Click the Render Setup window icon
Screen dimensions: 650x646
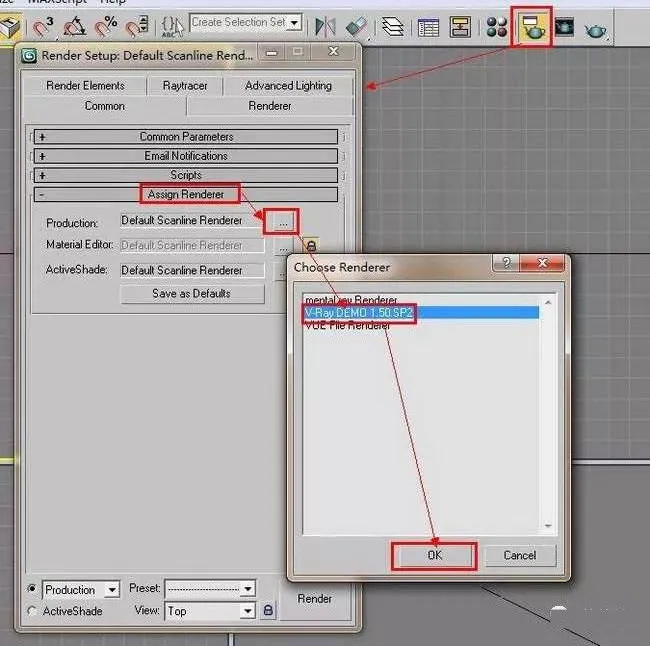coord(29,55)
